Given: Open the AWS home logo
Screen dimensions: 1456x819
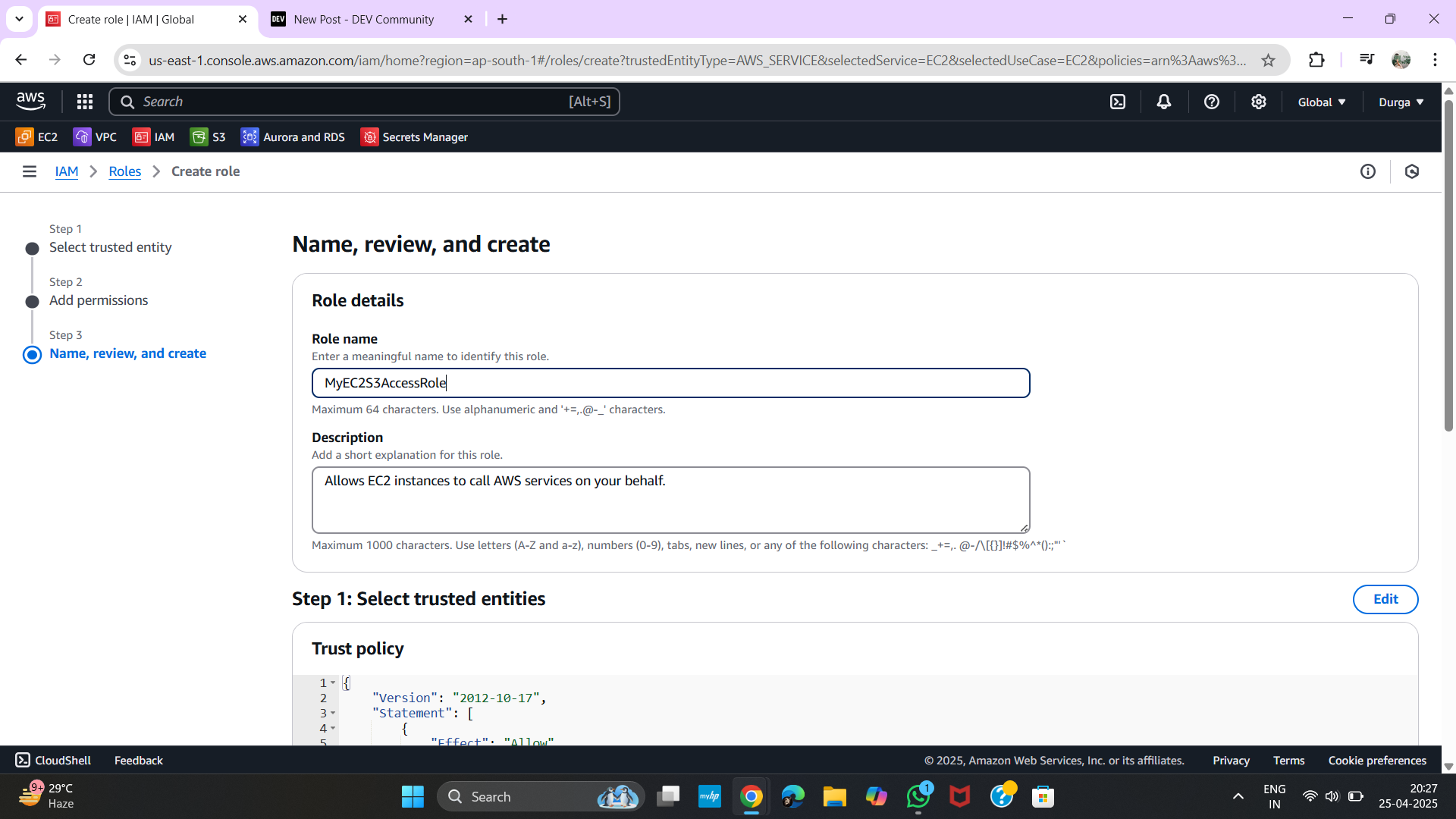Looking at the screenshot, I should point(31,101).
